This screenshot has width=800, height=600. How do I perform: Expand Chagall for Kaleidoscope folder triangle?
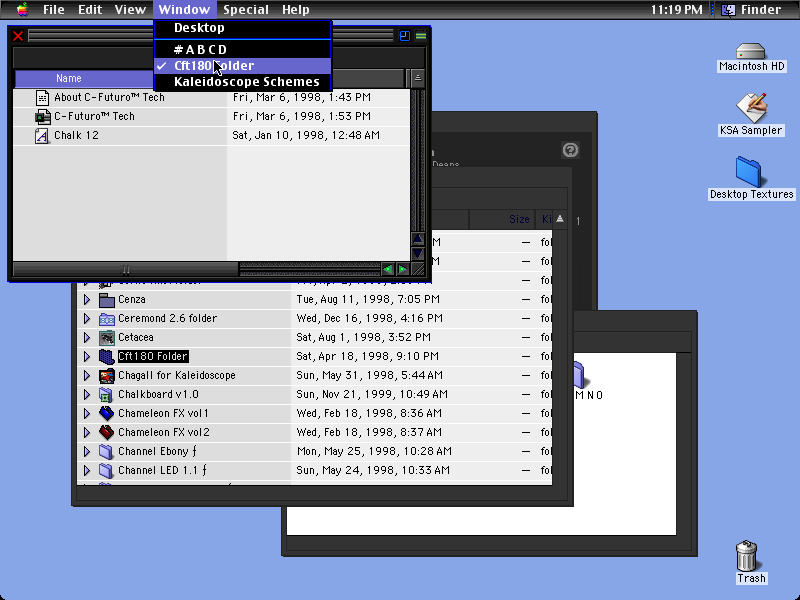click(x=87, y=376)
